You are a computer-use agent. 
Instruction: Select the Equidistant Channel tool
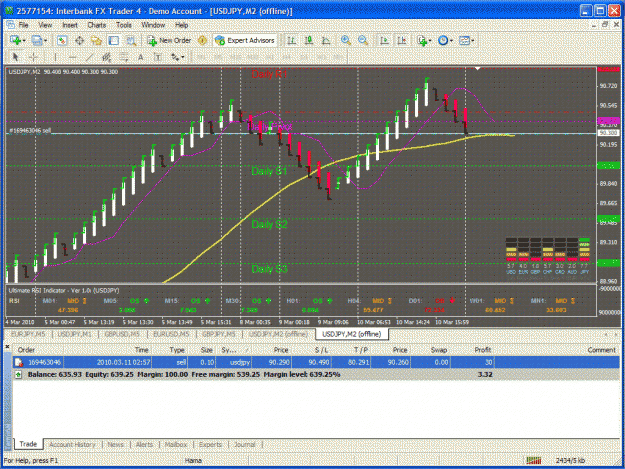click(106, 57)
